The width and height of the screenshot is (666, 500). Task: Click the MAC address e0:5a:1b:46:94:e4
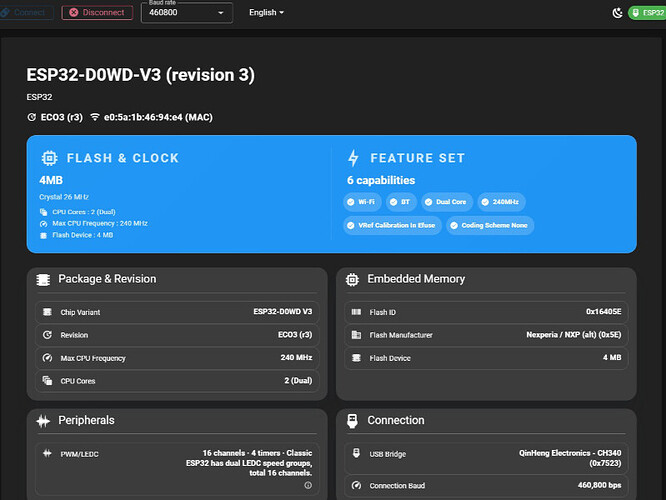point(158,117)
